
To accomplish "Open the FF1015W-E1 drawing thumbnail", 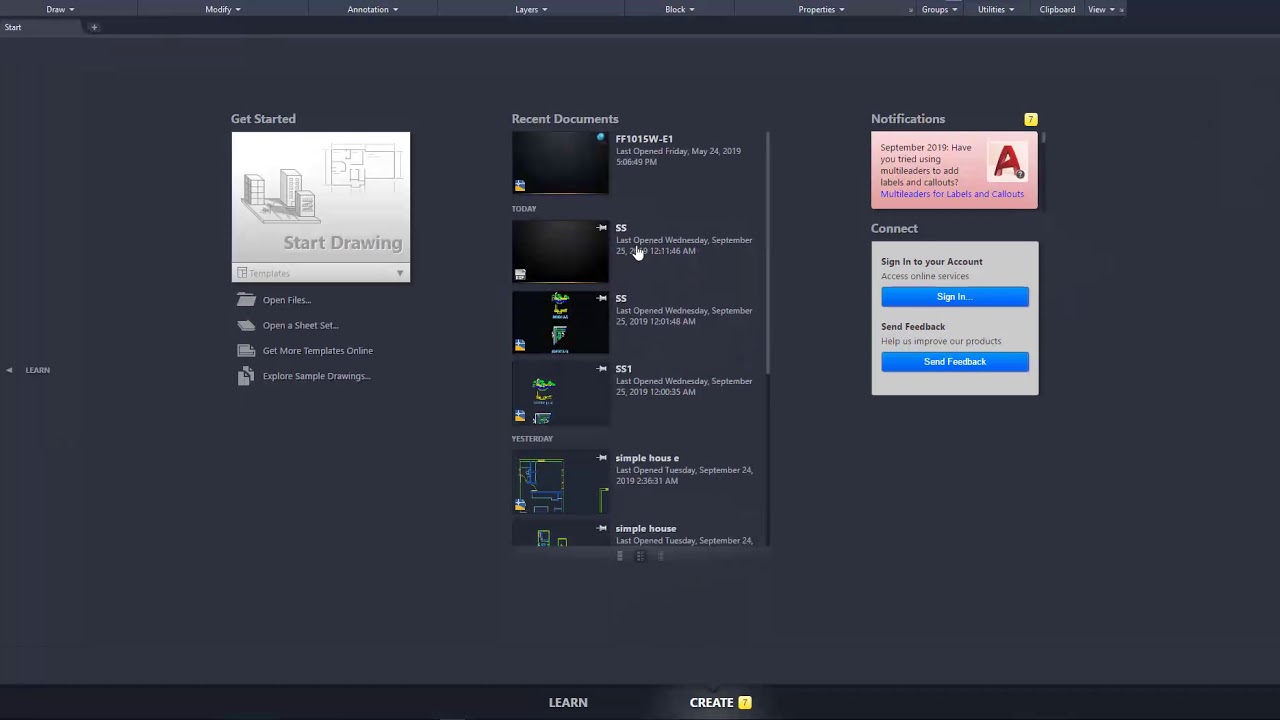I will coord(560,163).
